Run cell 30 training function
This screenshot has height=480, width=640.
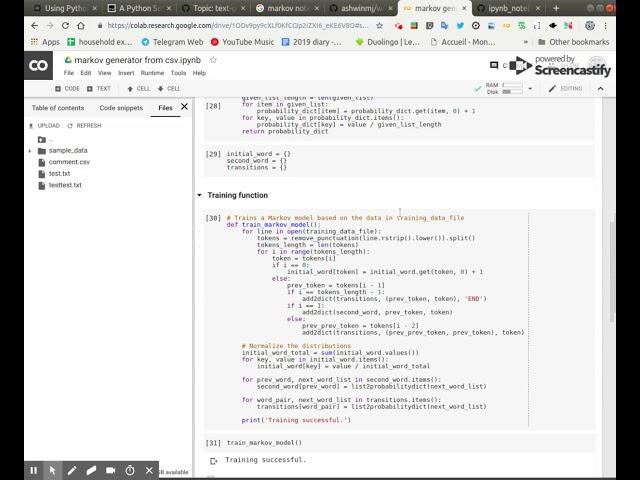click(213, 218)
